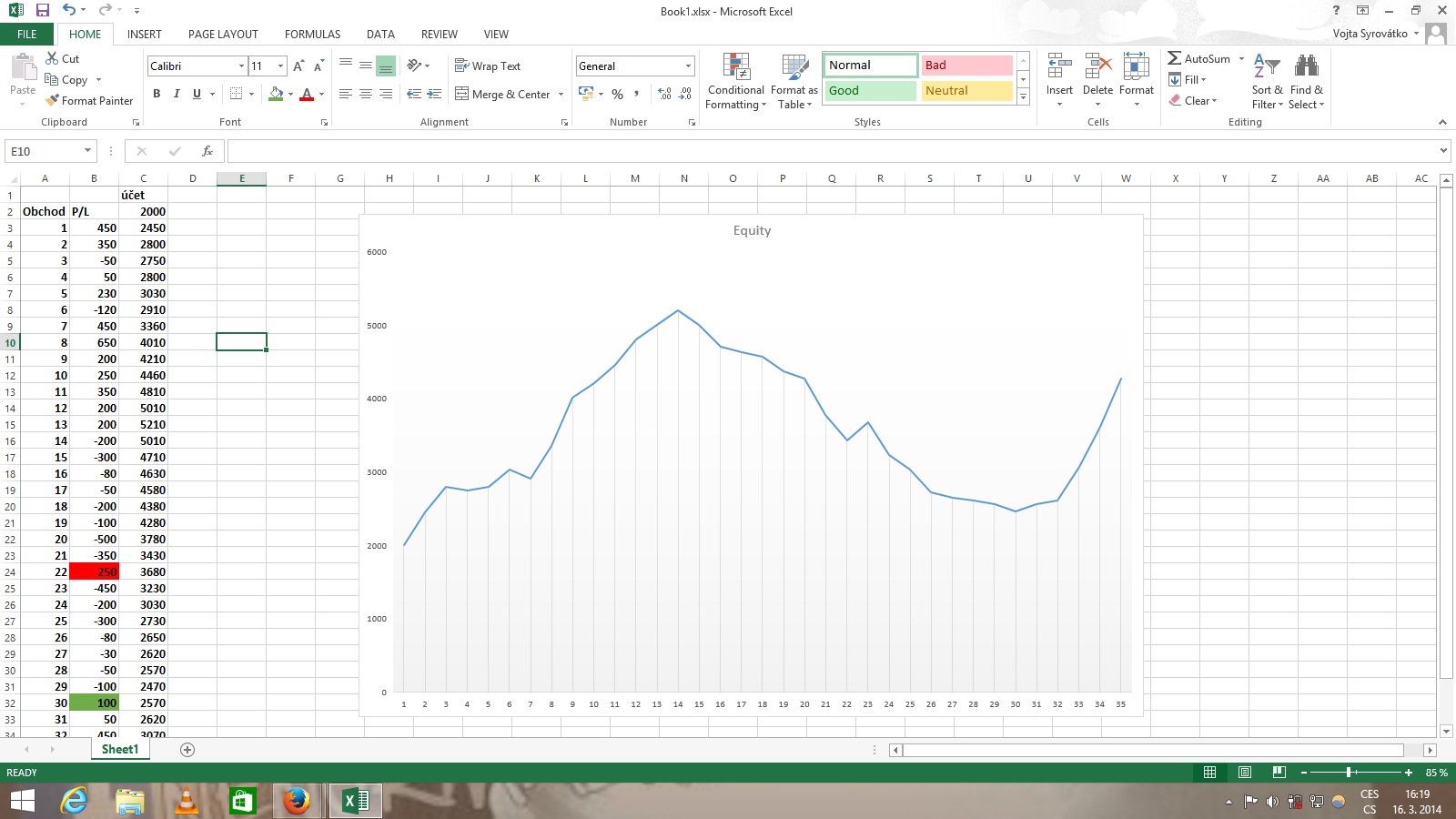
Task: Open the General number format dropdown
Action: [688, 66]
